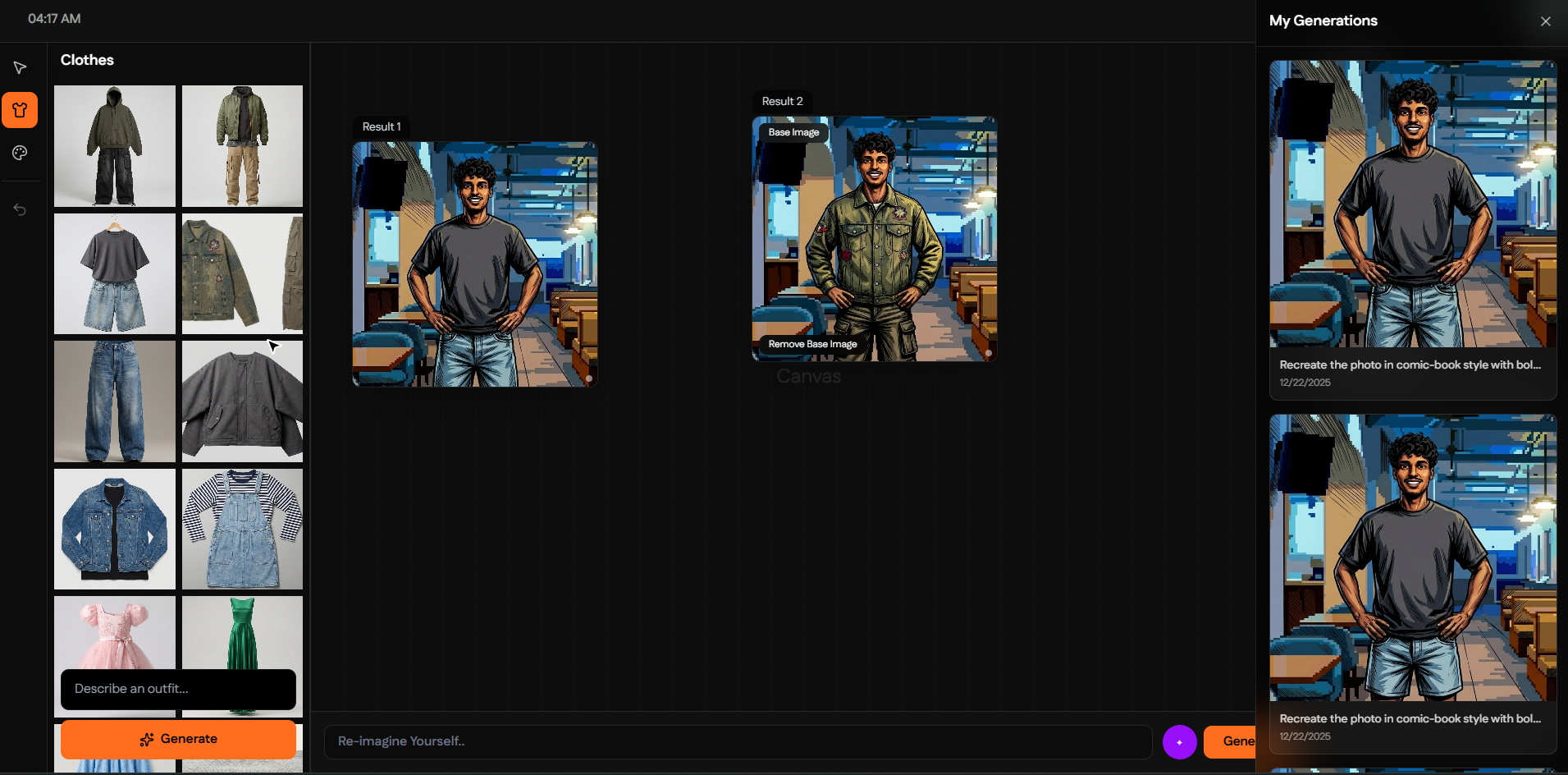The width and height of the screenshot is (1568, 775).
Task: Select the baggy blue jeans
Action: click(115, 401)
